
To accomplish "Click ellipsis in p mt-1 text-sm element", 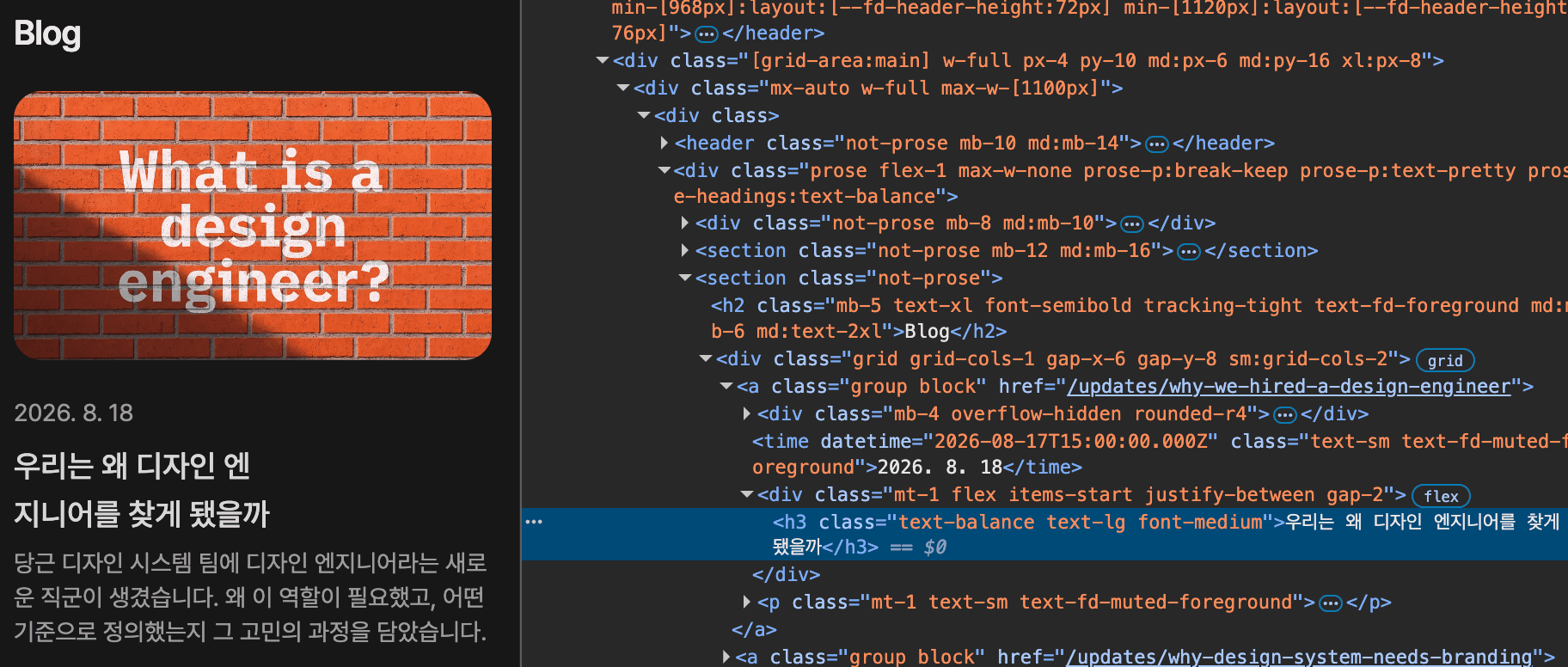I will pos(1330,603).
